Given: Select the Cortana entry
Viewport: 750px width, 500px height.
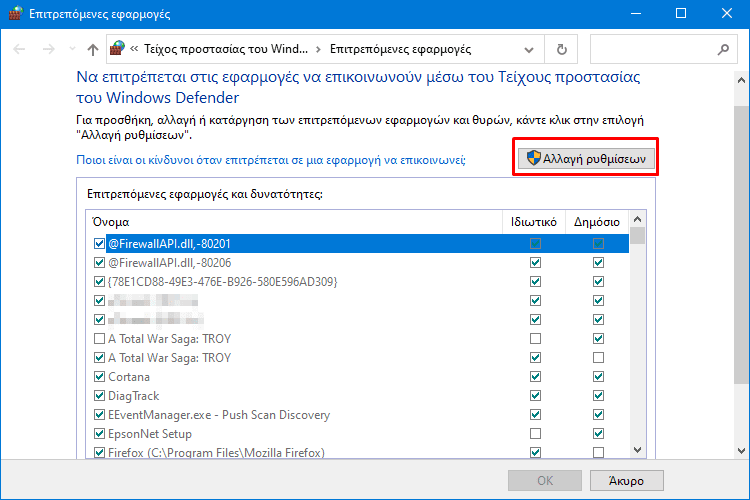Looking at the screenshot, I should pos(358,377).
